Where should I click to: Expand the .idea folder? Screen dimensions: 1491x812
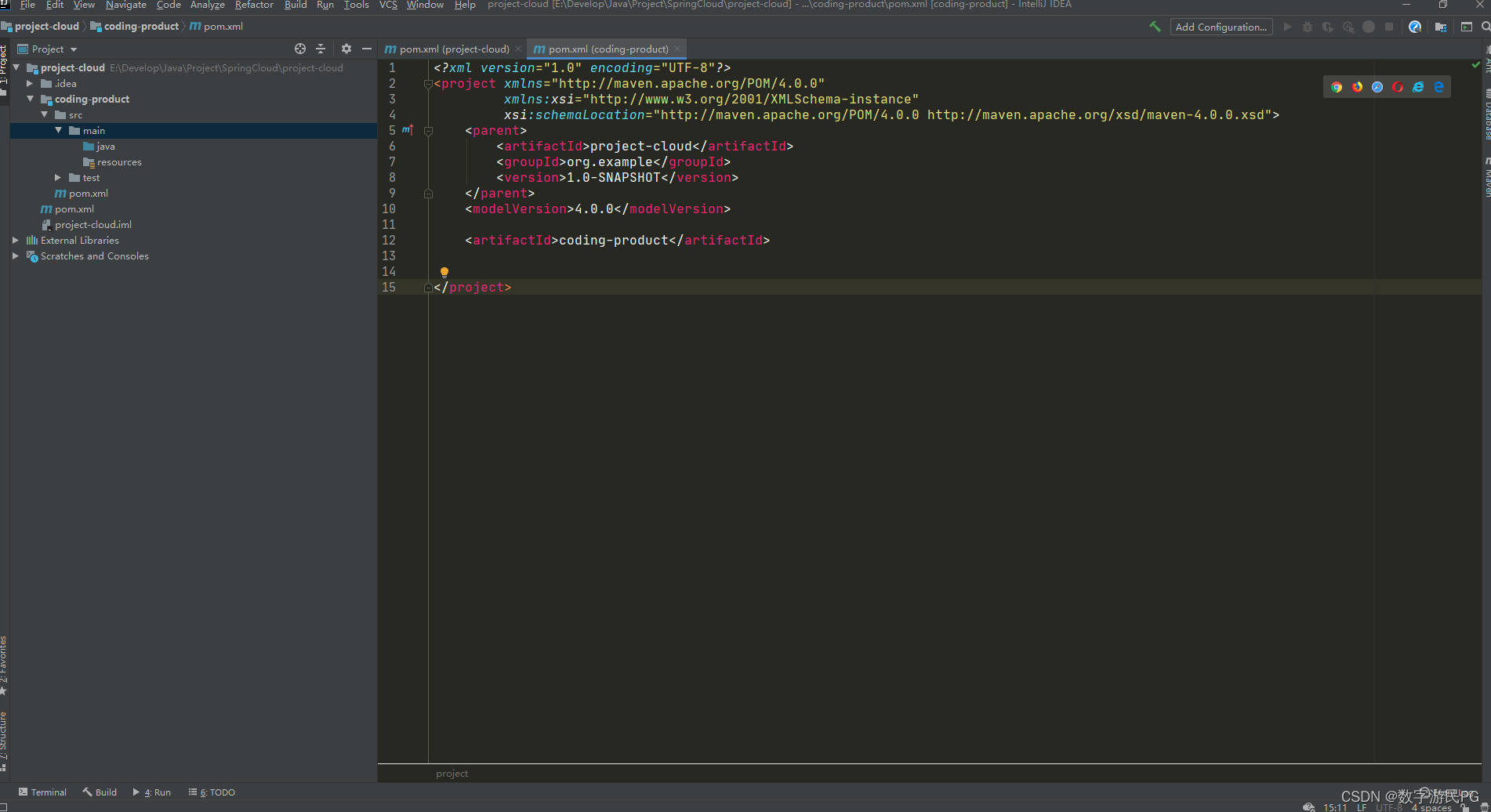pyautogui.click(x=31, y=83)
